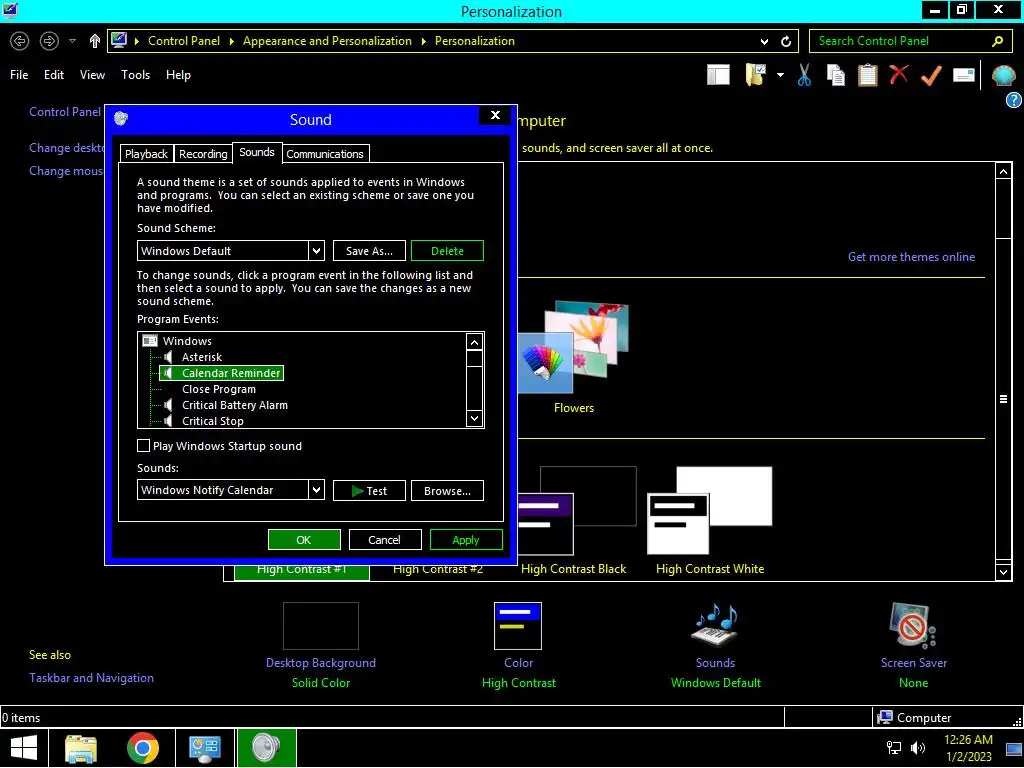1024x768 pixels.
Task: Open the folder options dropdown arrow
Action: 780,75
